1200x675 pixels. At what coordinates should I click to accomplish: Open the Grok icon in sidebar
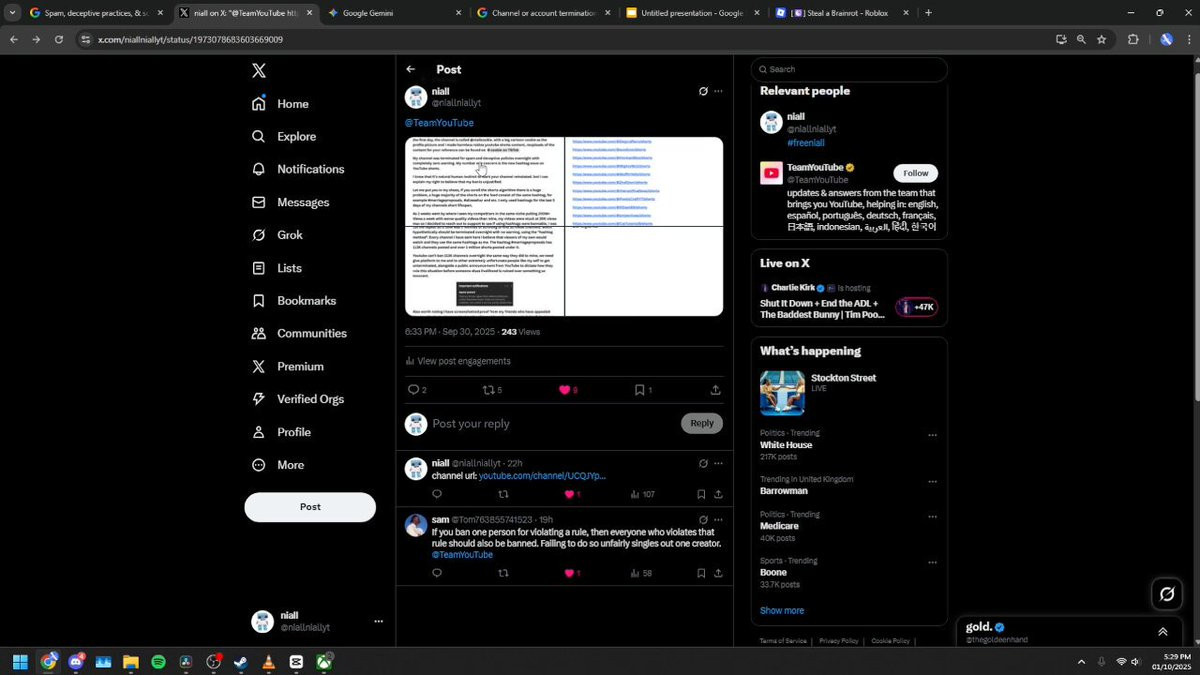click(x=259, y=235)
